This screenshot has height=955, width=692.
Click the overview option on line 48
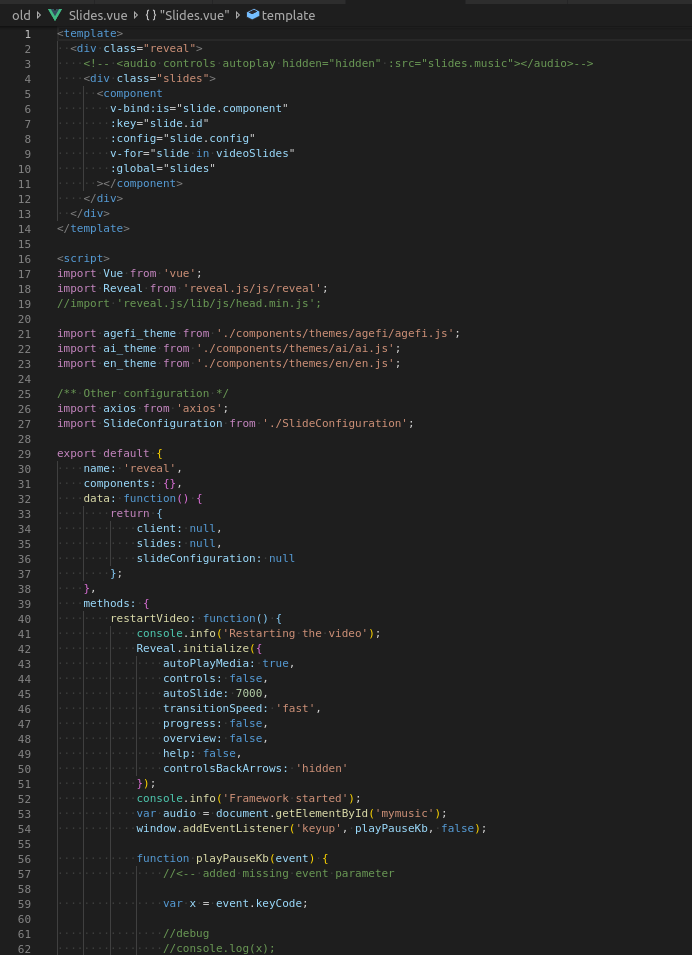pos(189,738)
